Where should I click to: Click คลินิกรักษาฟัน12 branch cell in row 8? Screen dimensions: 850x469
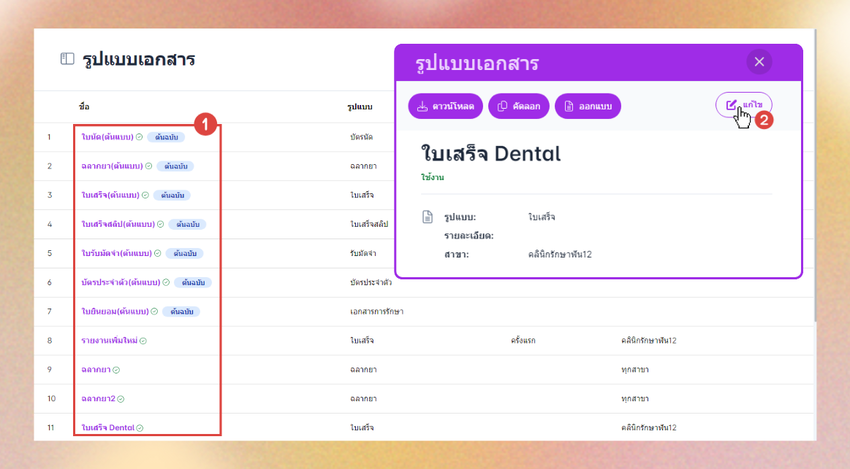[649, 340]
